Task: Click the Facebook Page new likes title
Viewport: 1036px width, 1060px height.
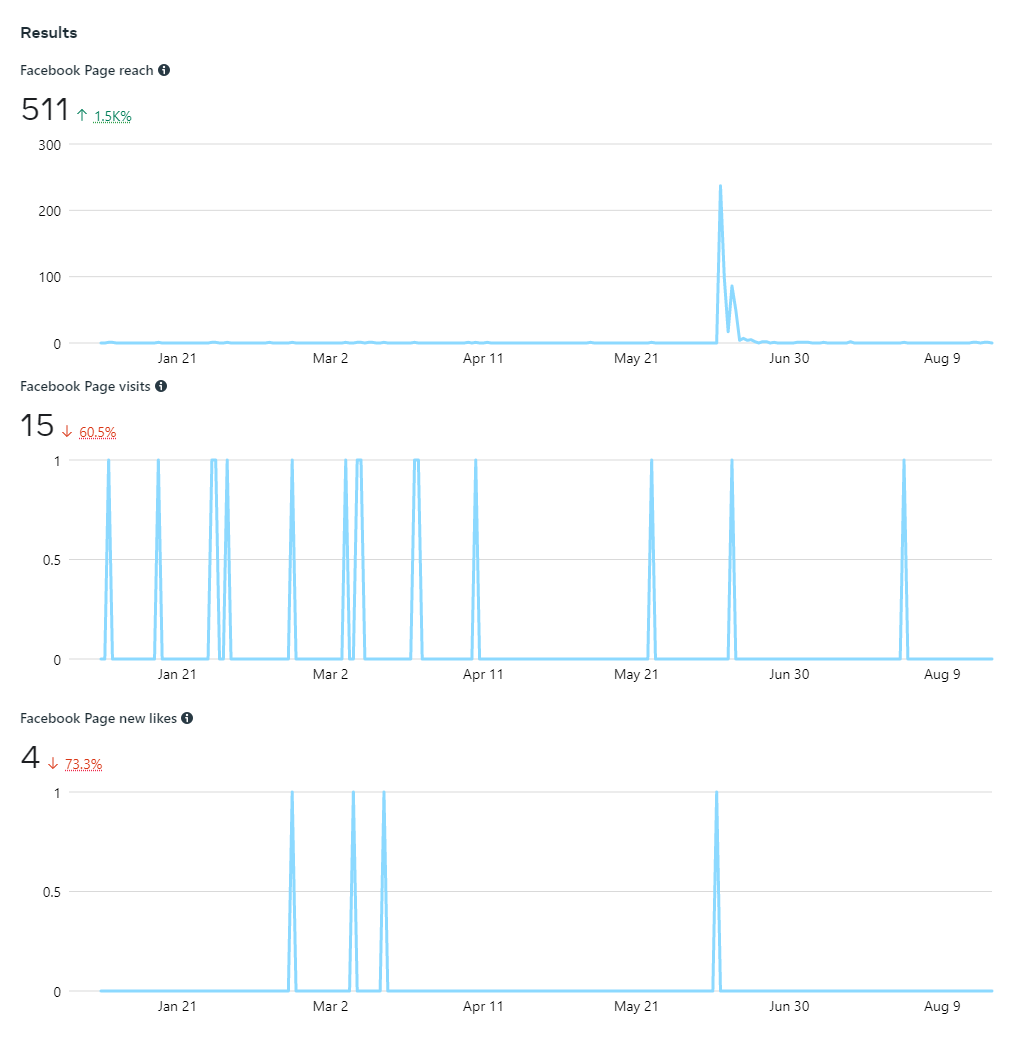Action: [98, 718]
